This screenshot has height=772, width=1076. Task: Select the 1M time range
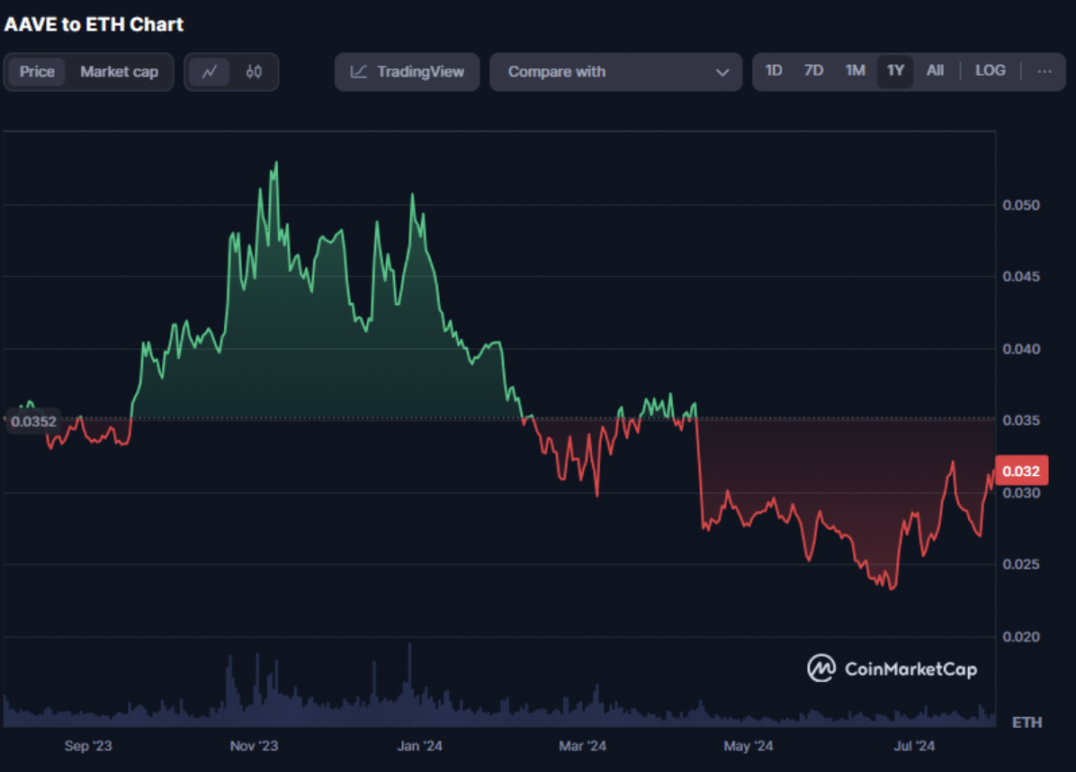pyautogui.click(x=855, y=71)
